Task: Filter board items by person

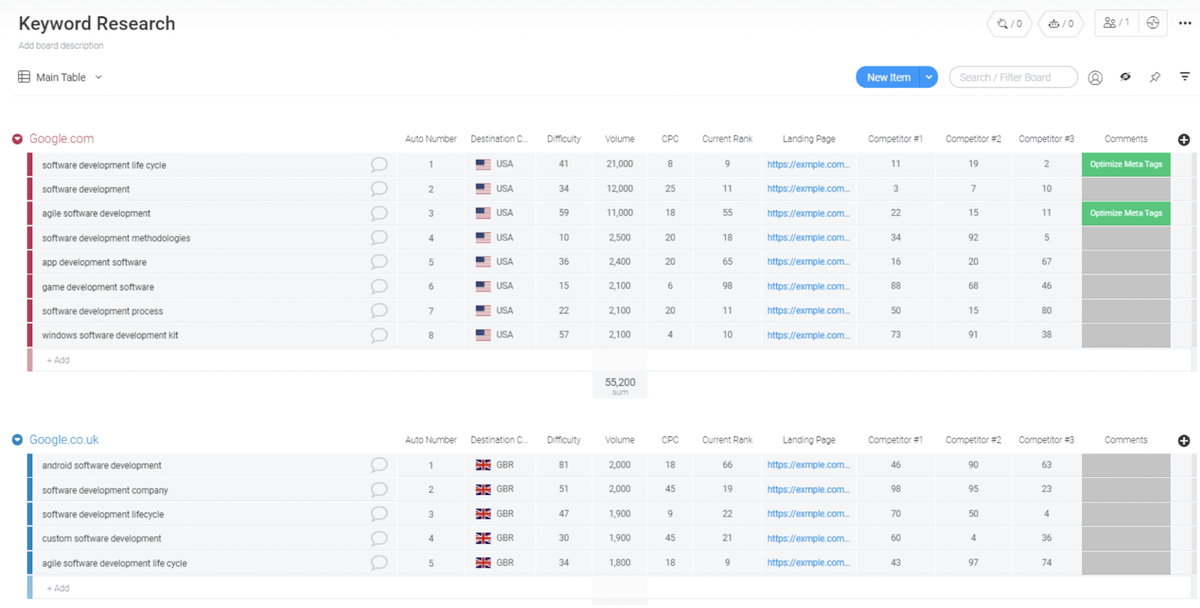Action: point(1095,76)
